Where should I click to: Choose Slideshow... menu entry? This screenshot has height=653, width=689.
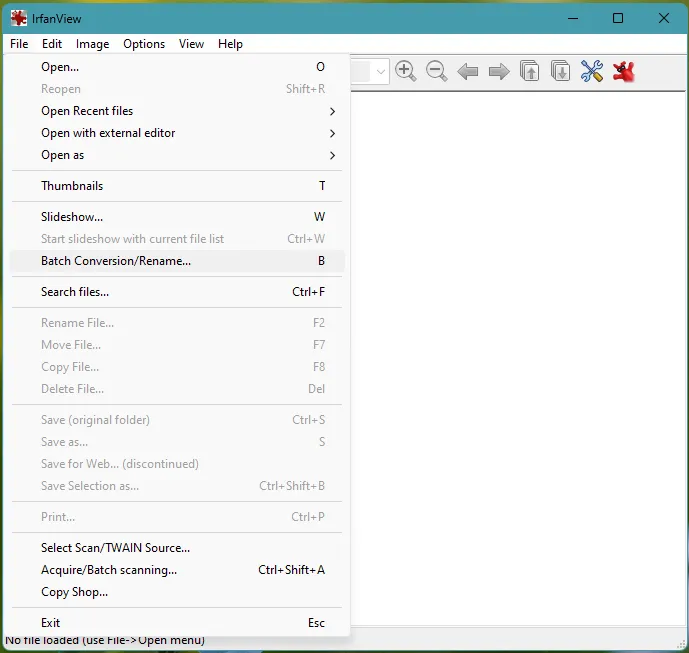tap(177, 217)
